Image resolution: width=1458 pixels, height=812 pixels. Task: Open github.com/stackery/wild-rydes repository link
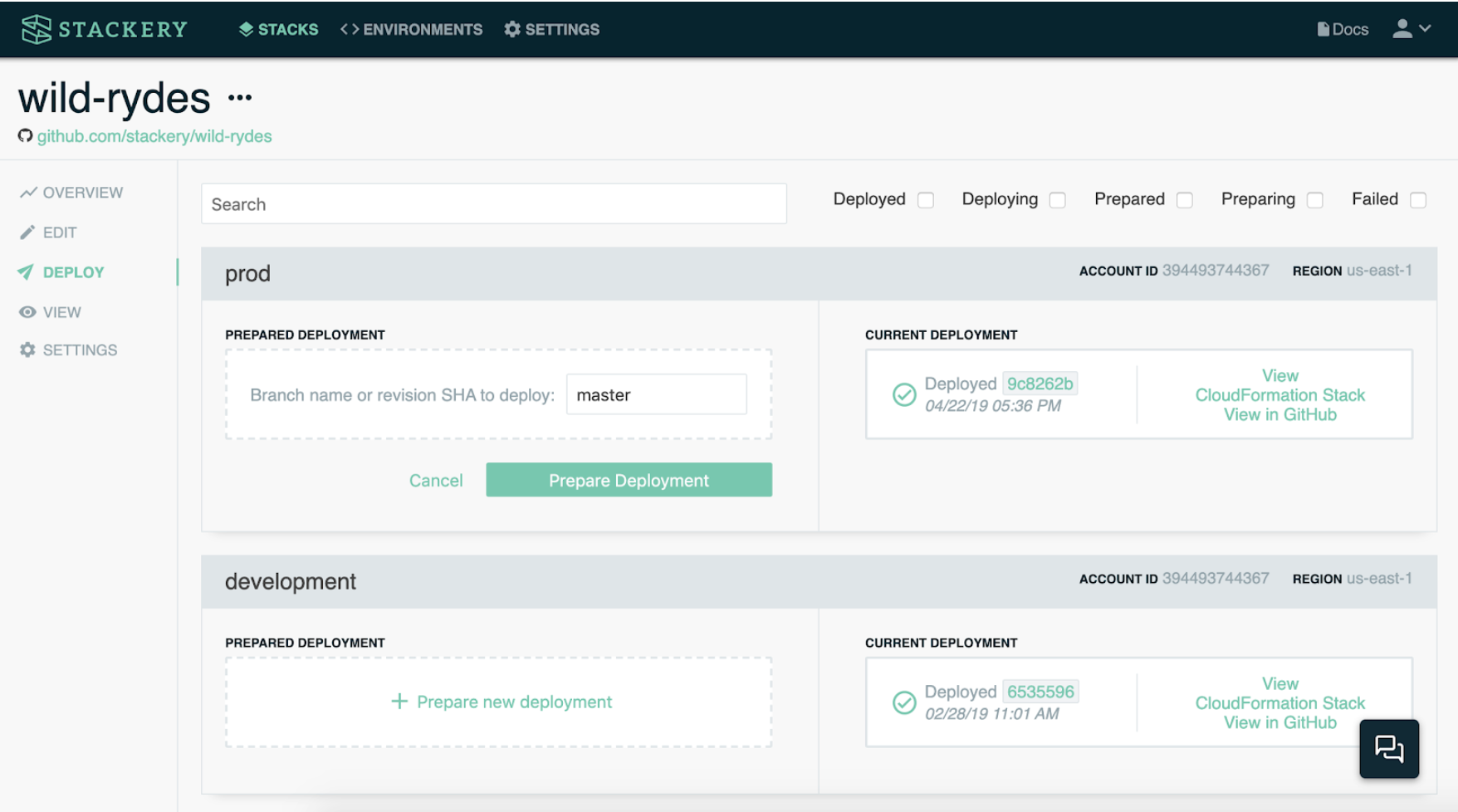pos(154,136)
